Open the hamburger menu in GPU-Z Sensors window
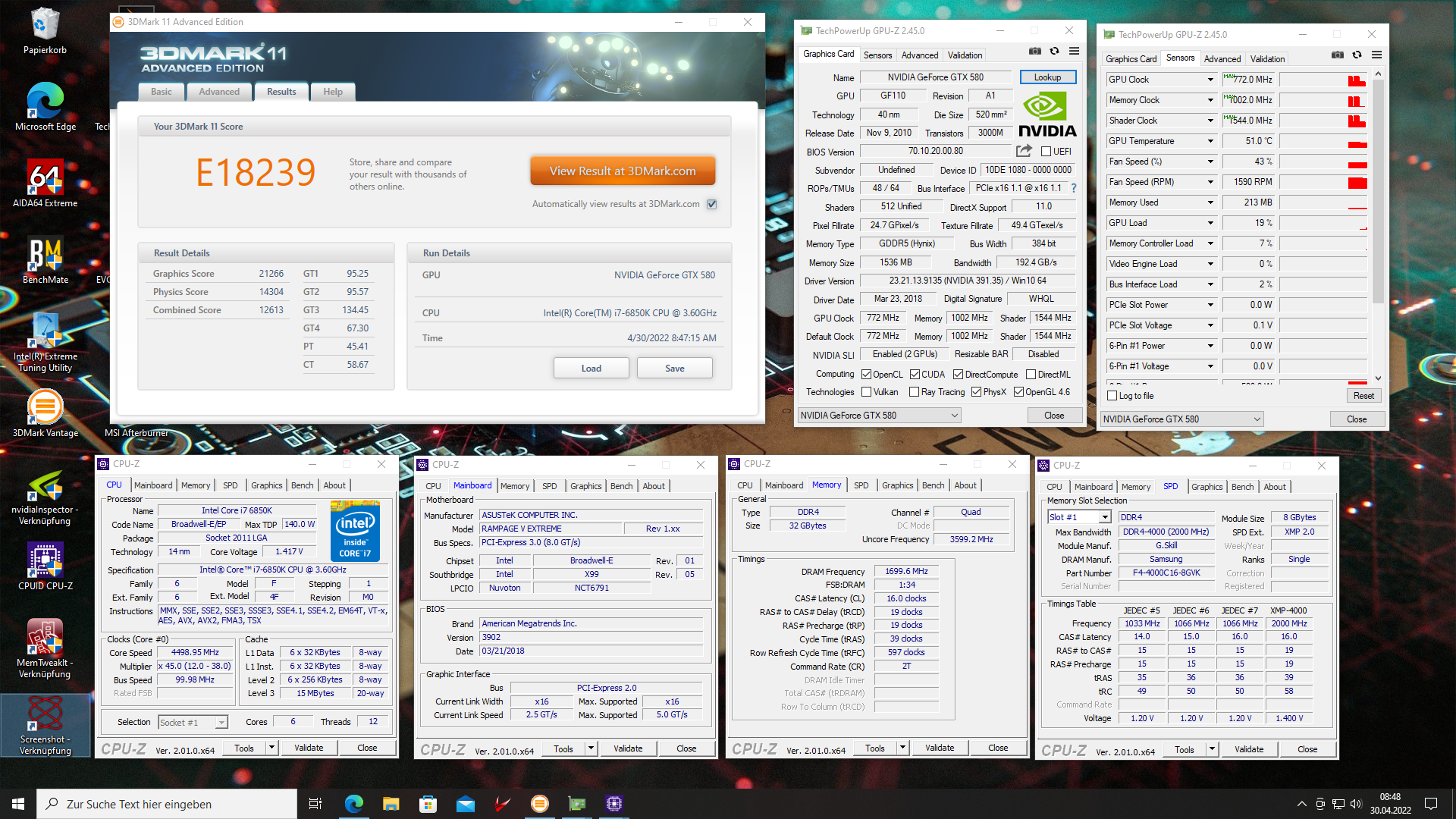The height and width of the screenshot is (819, 1456). (x=1376, y=55)
